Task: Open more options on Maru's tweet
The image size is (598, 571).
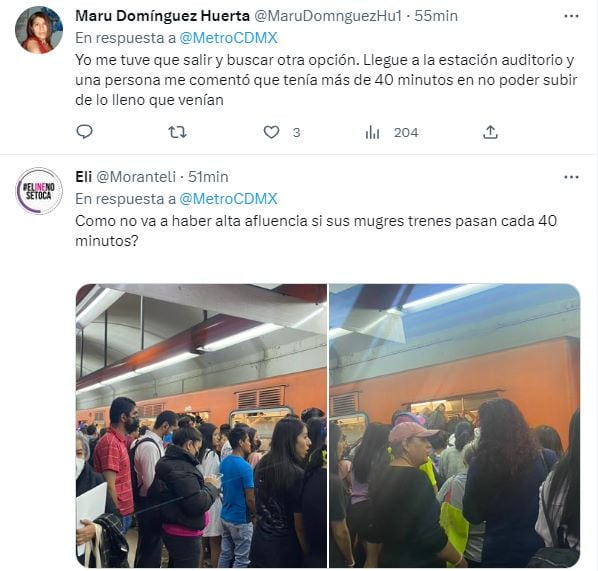Action: (571, 16)
